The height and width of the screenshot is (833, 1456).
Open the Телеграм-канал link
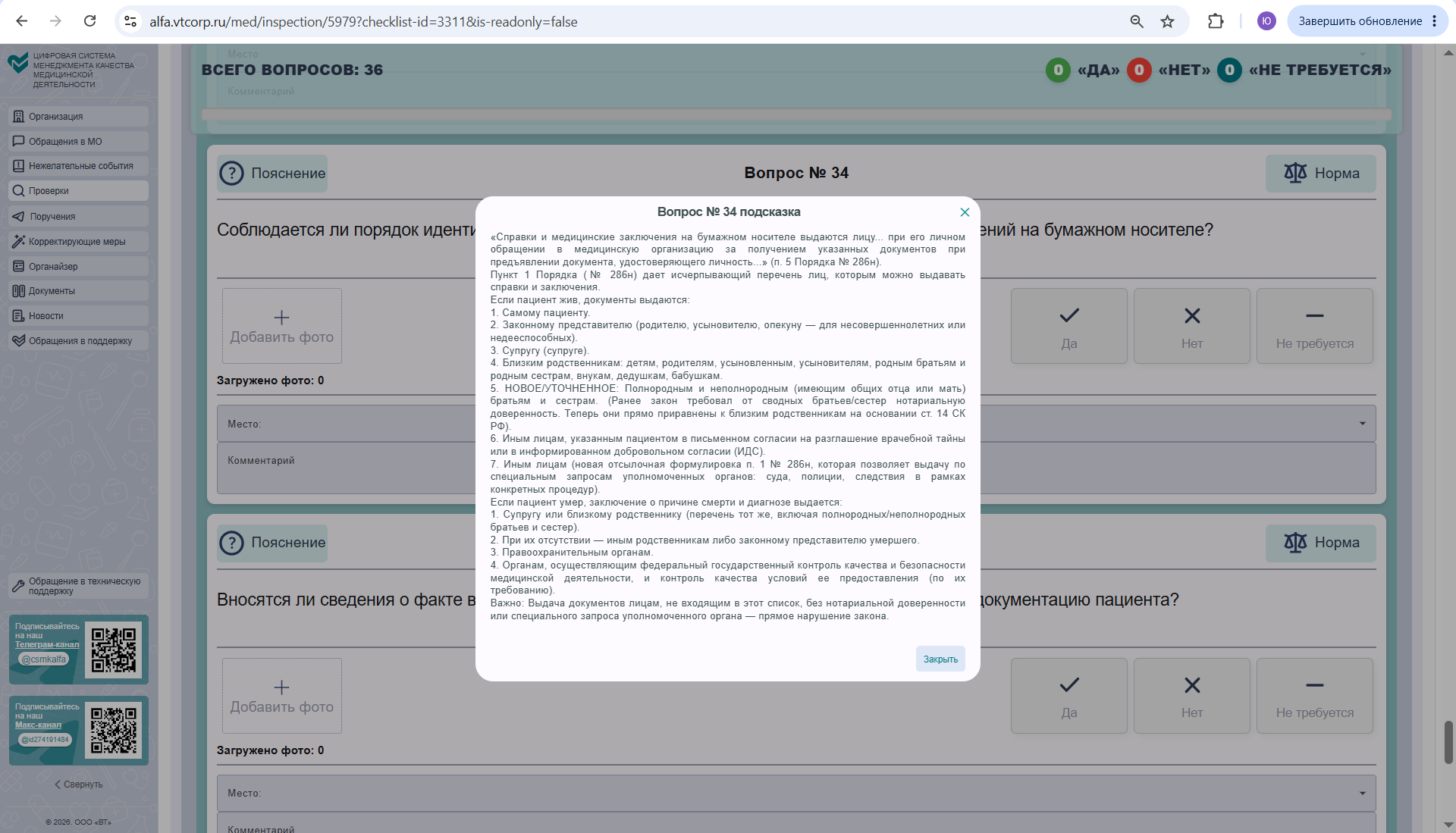[47, 645]
